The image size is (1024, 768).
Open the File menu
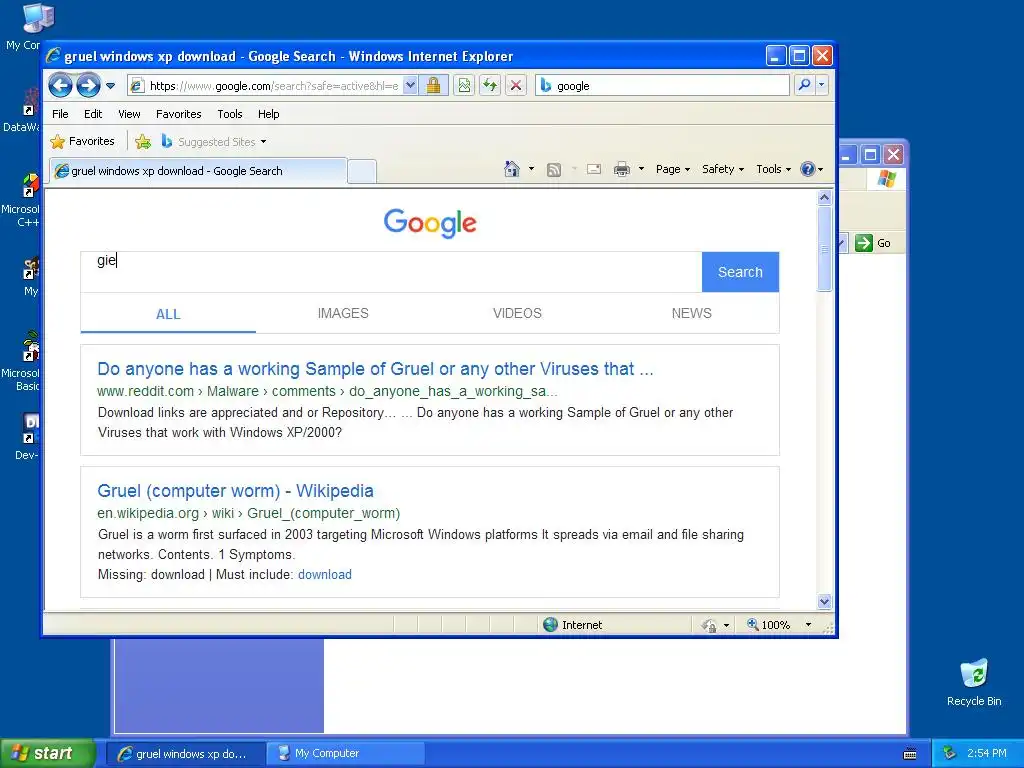[x=60, y=114]
